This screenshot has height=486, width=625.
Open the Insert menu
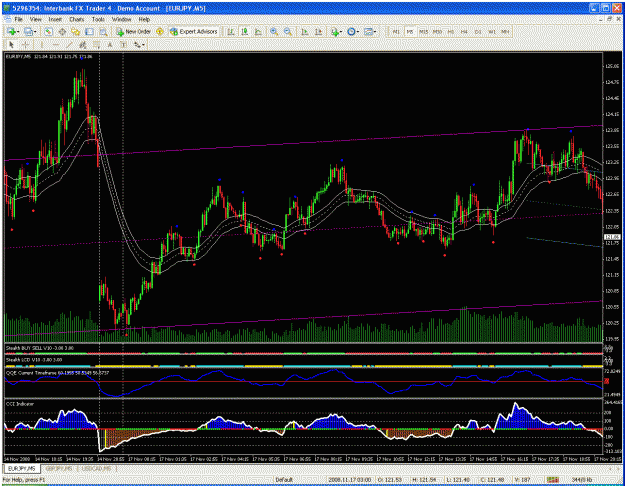(55, 19)
